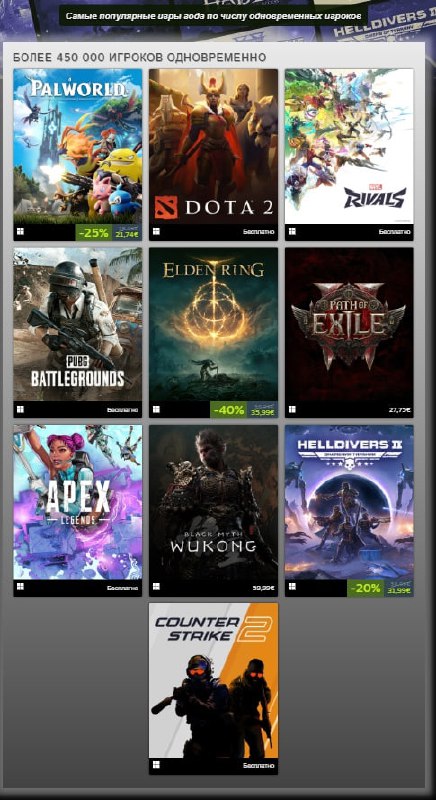Click the -25% discount badge on Palworld

(93, 233)
